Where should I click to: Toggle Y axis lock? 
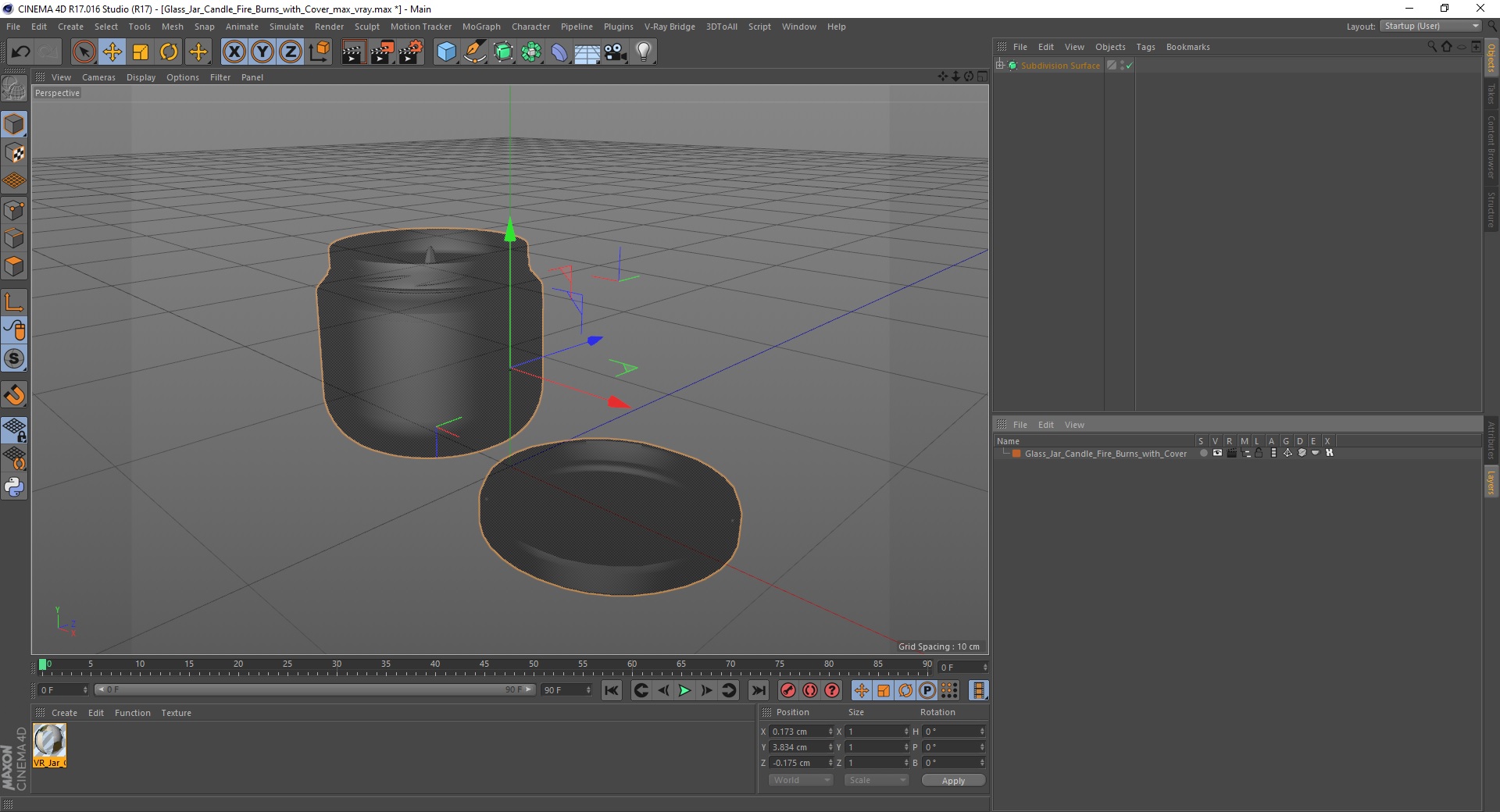[x=262, y=52]
